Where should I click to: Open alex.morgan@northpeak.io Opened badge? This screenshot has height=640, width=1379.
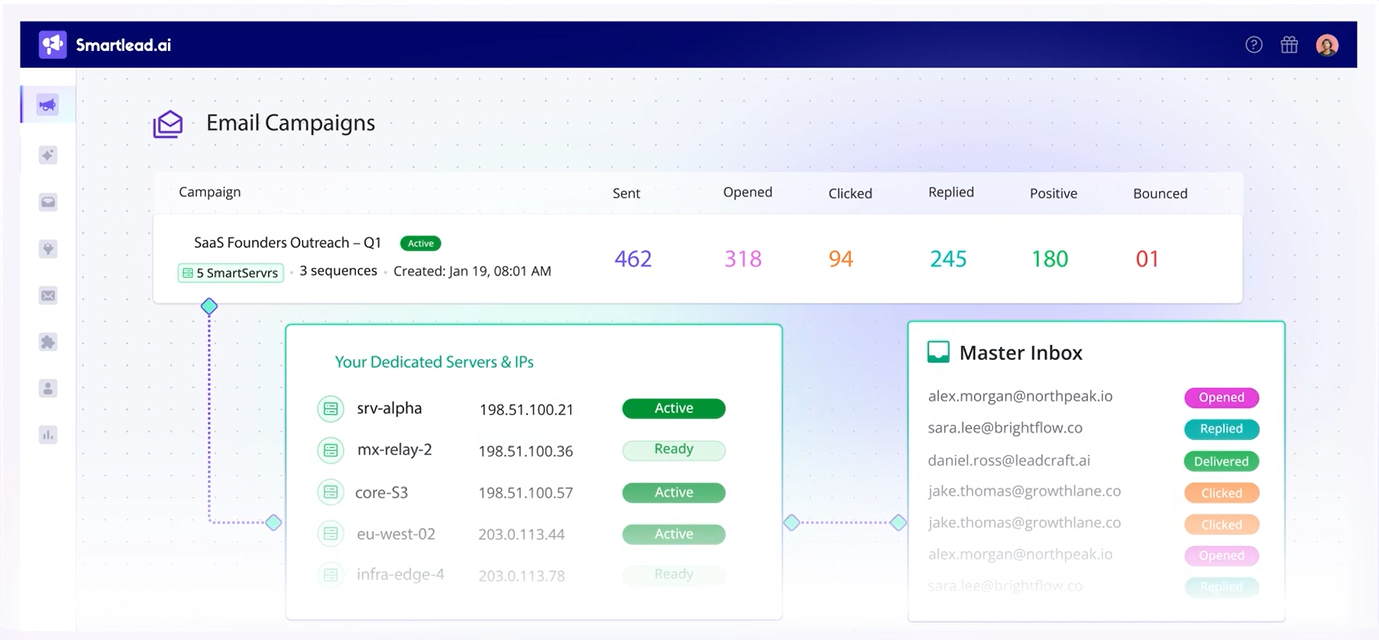coord(1221,397)
